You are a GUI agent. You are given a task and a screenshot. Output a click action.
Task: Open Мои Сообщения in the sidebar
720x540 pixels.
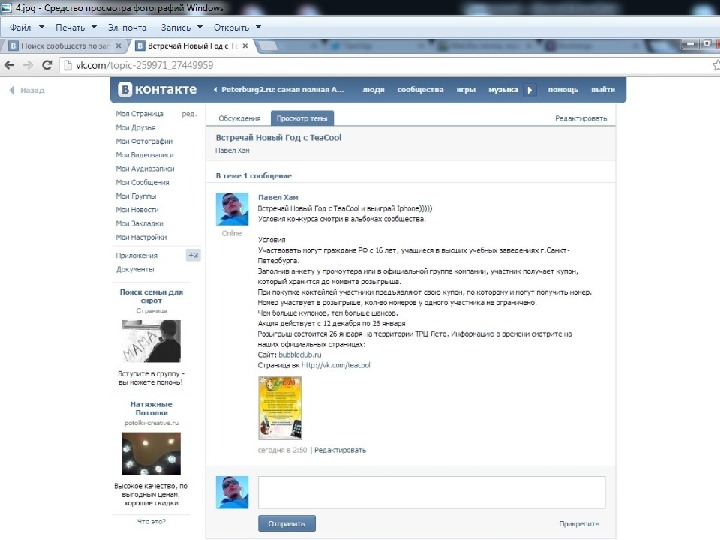tap(142, 182)
